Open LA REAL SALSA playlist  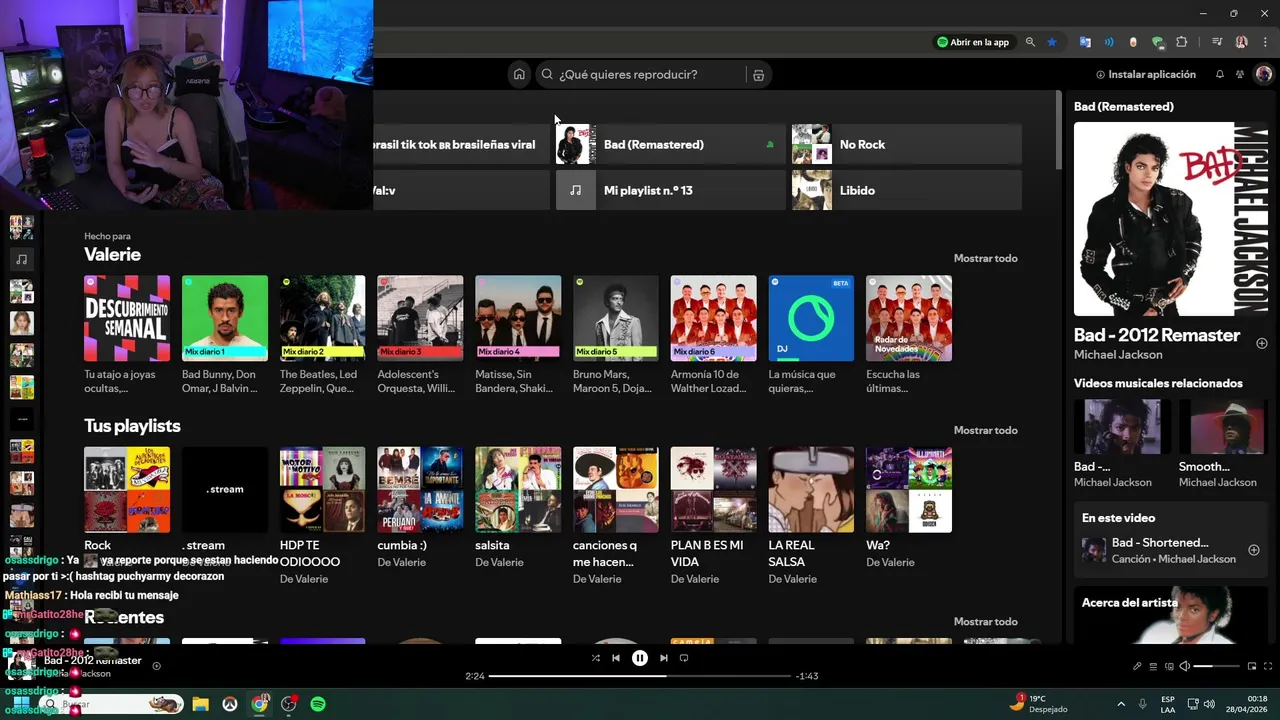point(811,489)
